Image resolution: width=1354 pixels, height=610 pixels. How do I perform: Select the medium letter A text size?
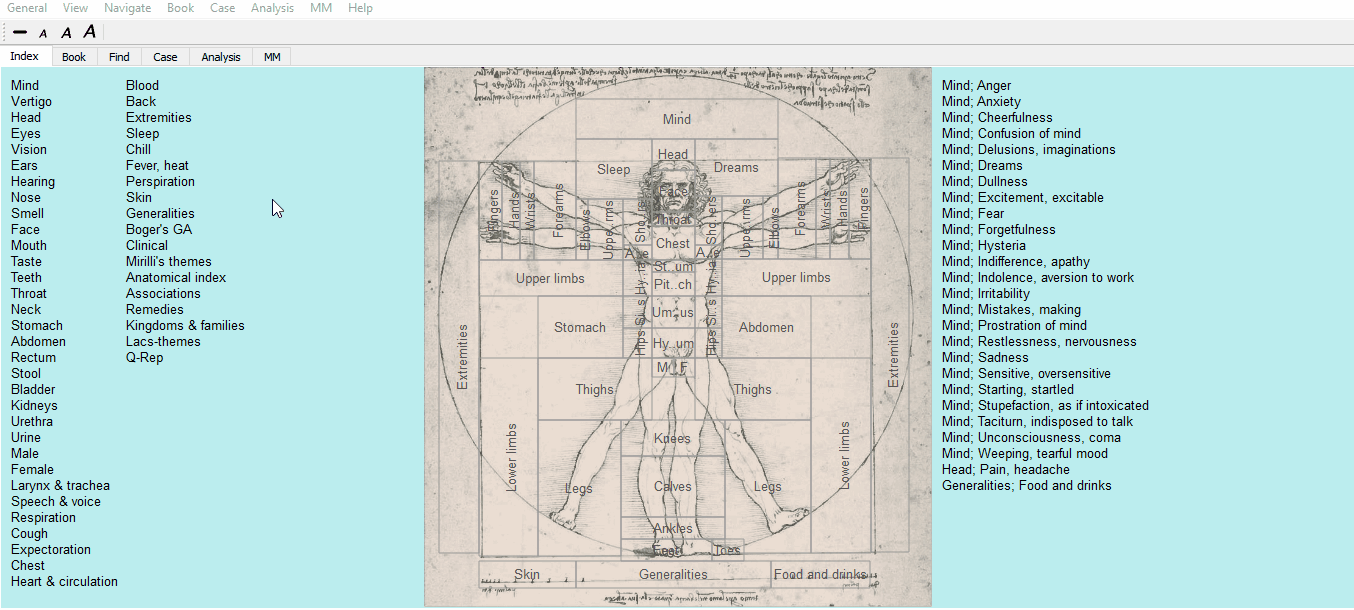click(x=66, y=33)
